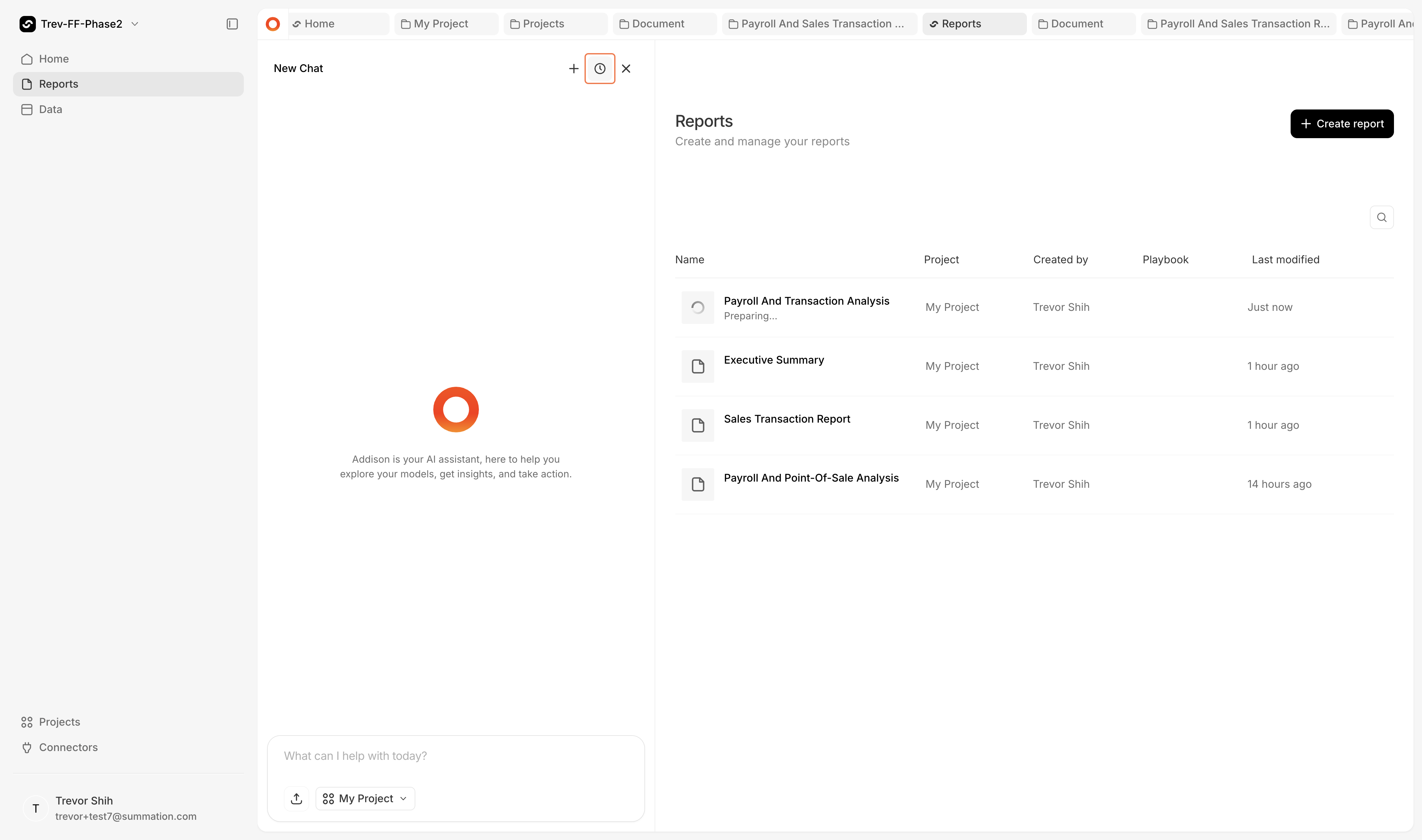The height and width of the screenshot is (840, 1422).
Task: Switch to the Home tab
Action: 339,24
